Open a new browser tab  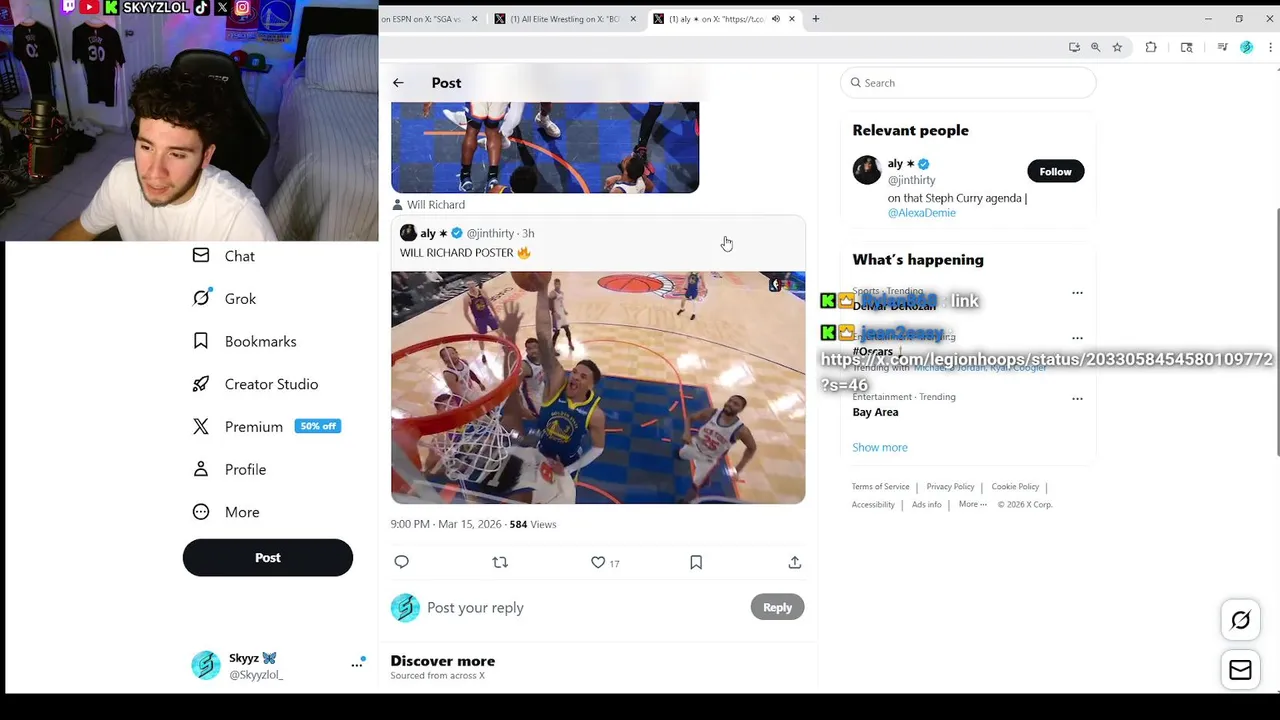[815, 19]
